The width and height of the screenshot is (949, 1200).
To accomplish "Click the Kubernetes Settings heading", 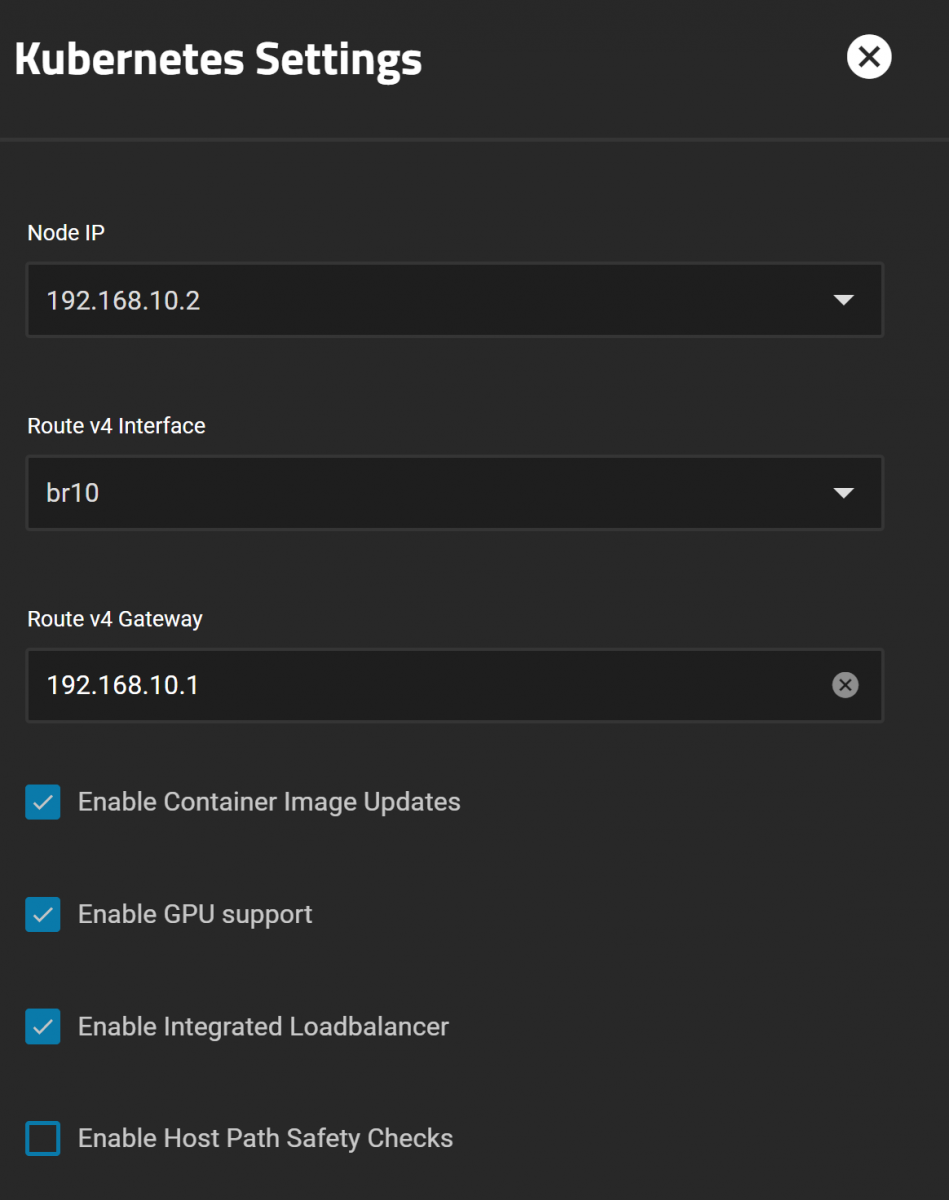I will (218, 60).
